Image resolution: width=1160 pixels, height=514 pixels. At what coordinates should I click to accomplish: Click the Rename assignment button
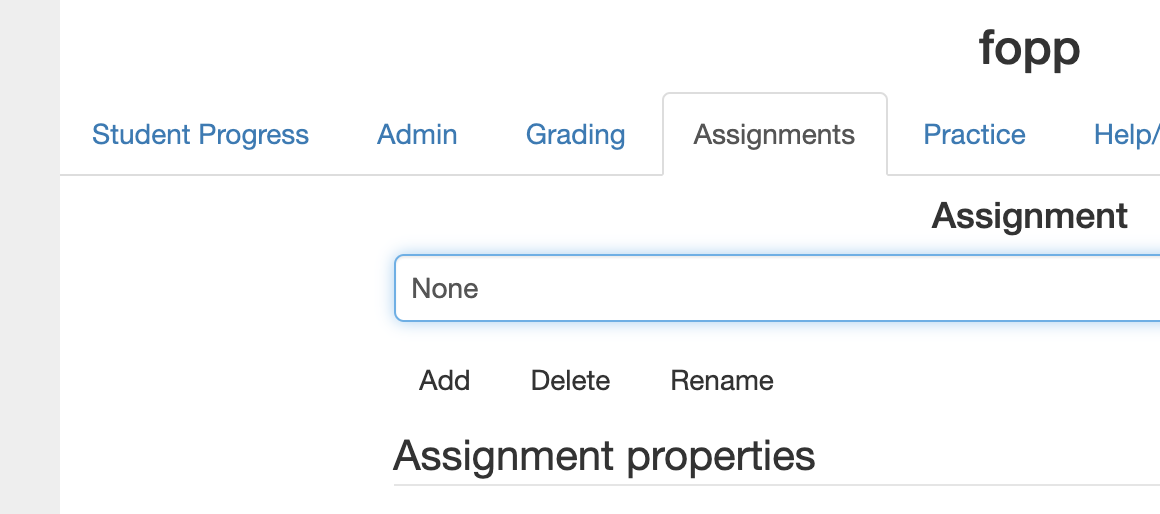[722, 380]
